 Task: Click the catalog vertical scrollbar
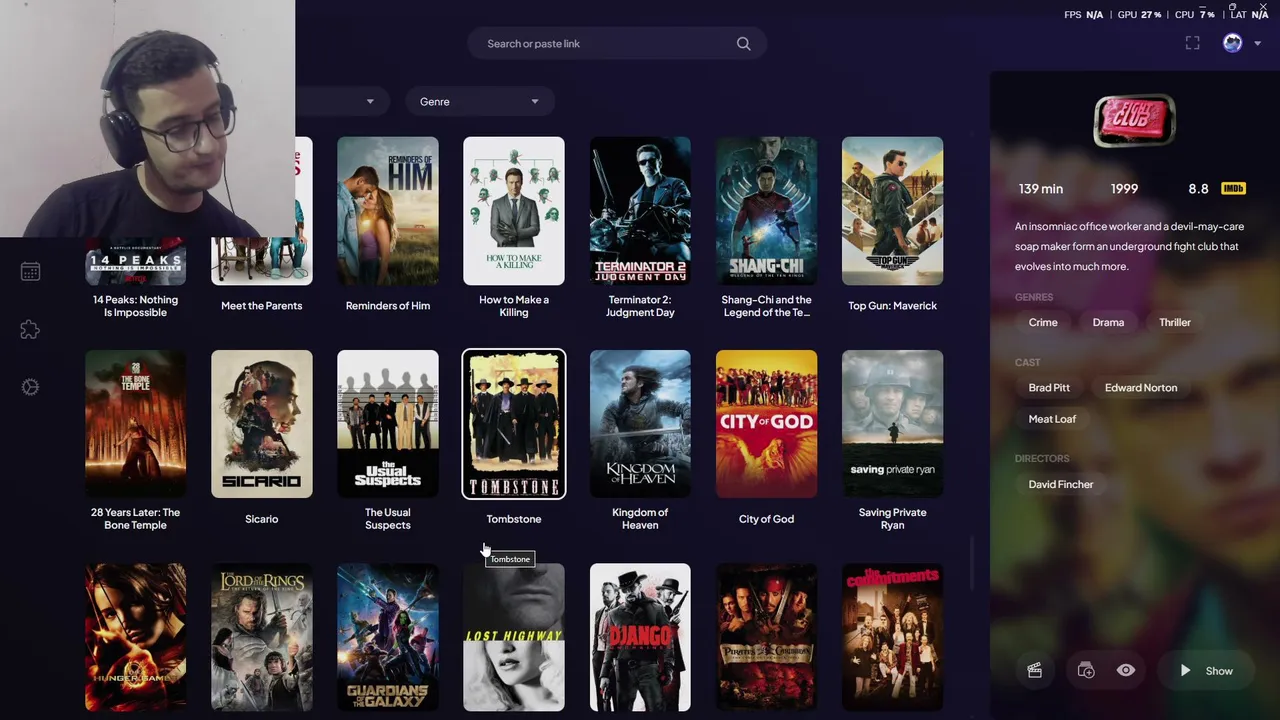tap(971, 565)
